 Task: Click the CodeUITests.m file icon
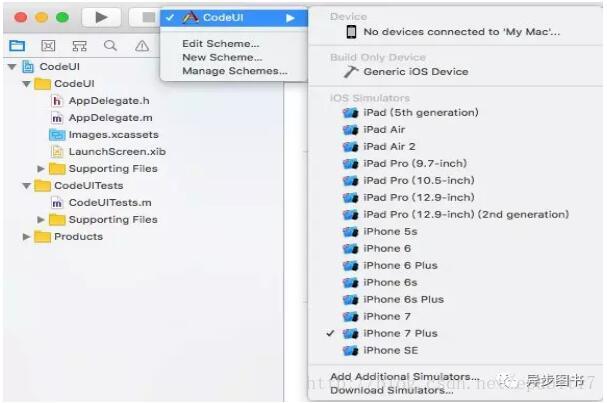(x=57, y=202)
